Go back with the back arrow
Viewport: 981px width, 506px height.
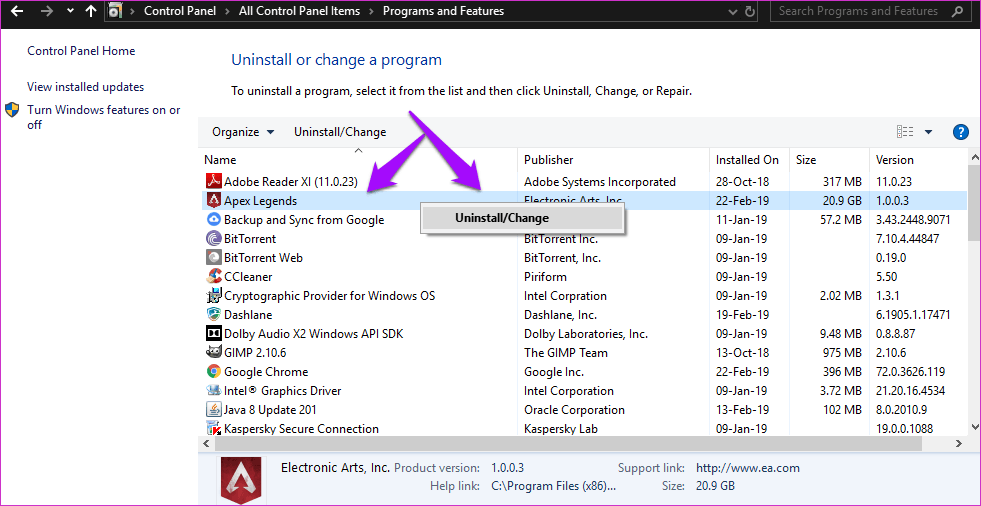point(18,11)
